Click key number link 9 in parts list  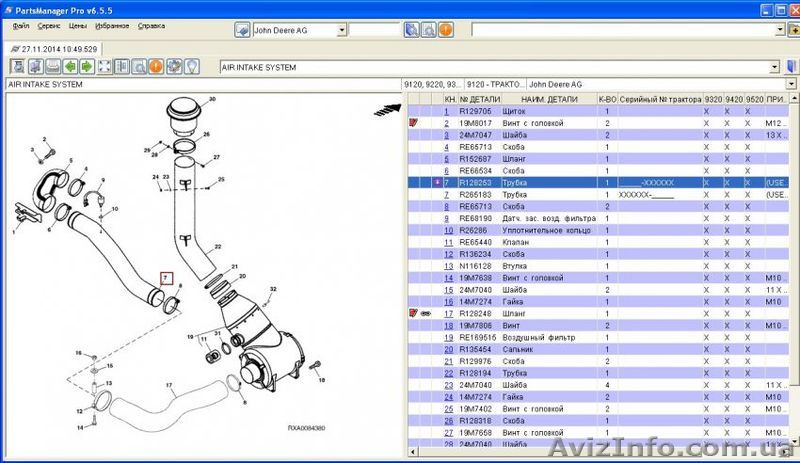pos(448,218)
